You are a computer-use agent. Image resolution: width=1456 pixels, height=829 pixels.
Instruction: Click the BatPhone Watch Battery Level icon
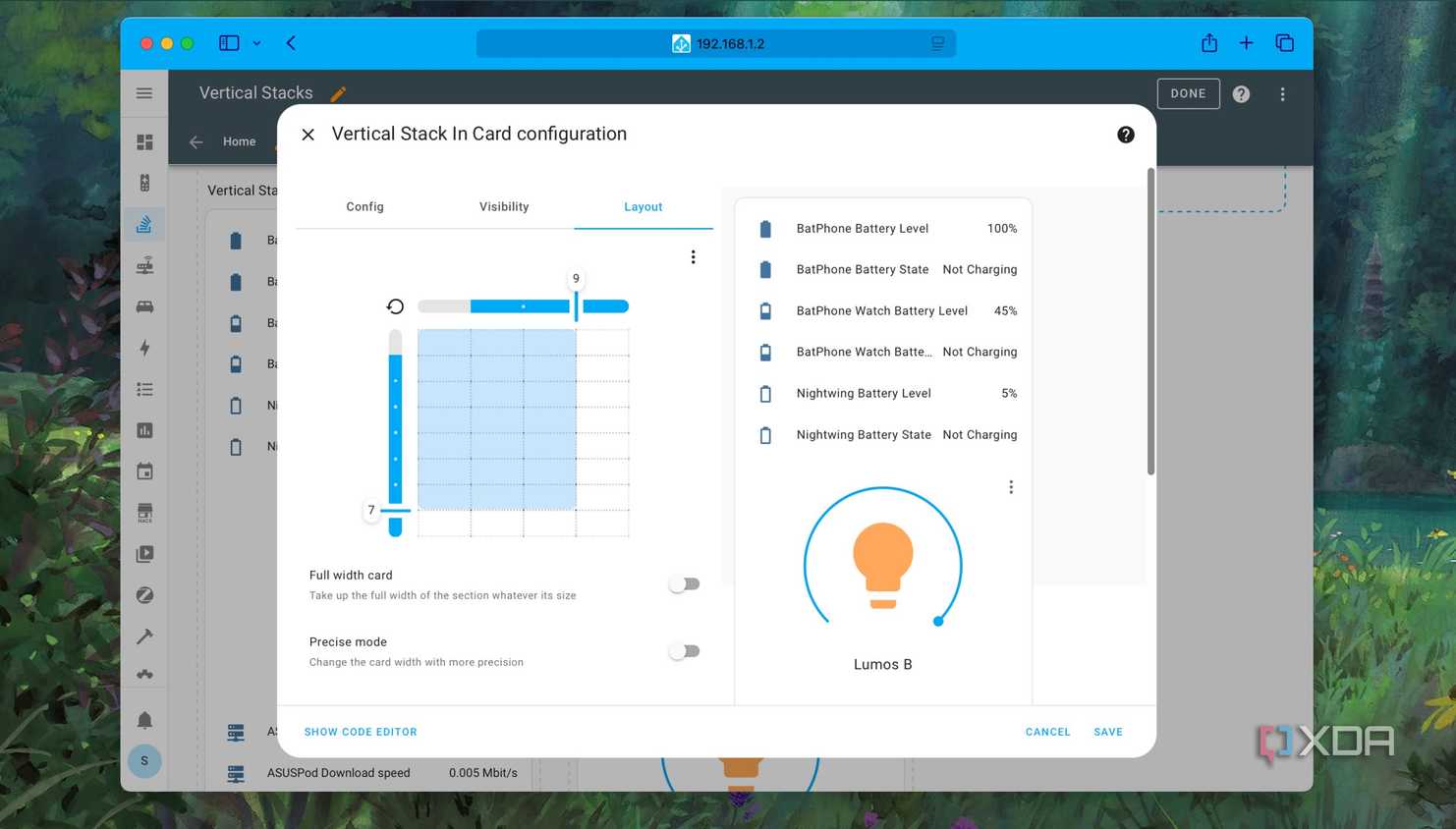tap(765, 311)
